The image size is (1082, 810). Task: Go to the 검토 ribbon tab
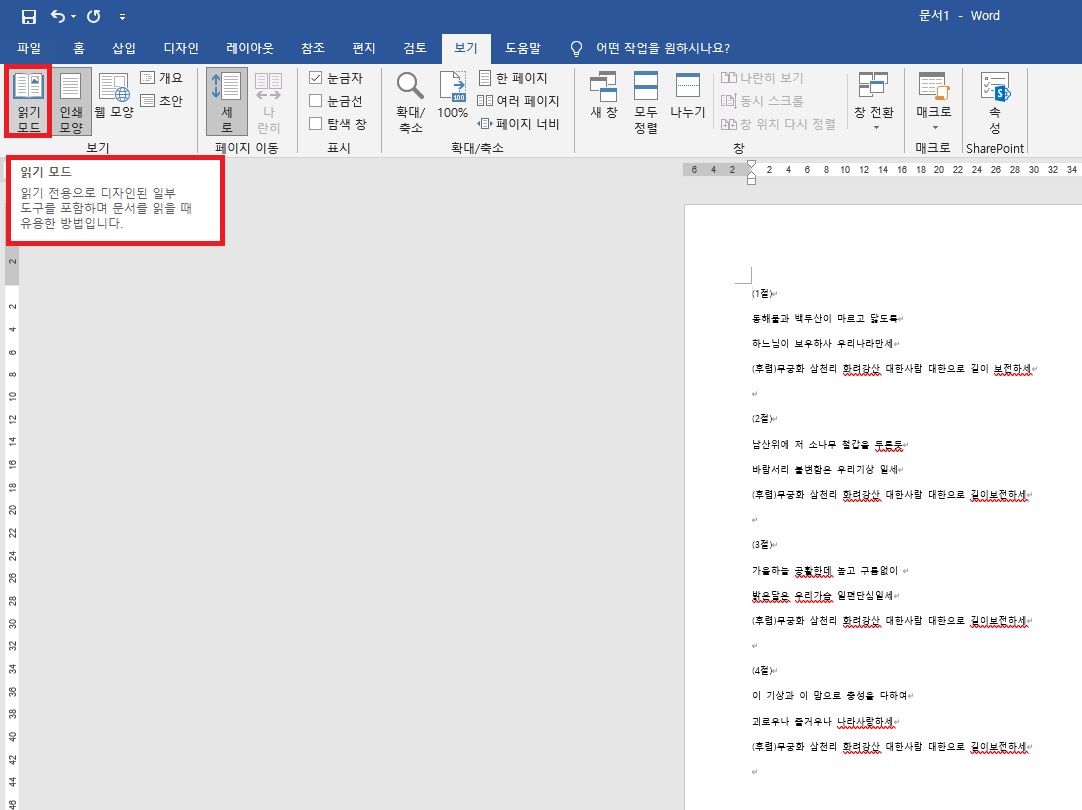415,48
